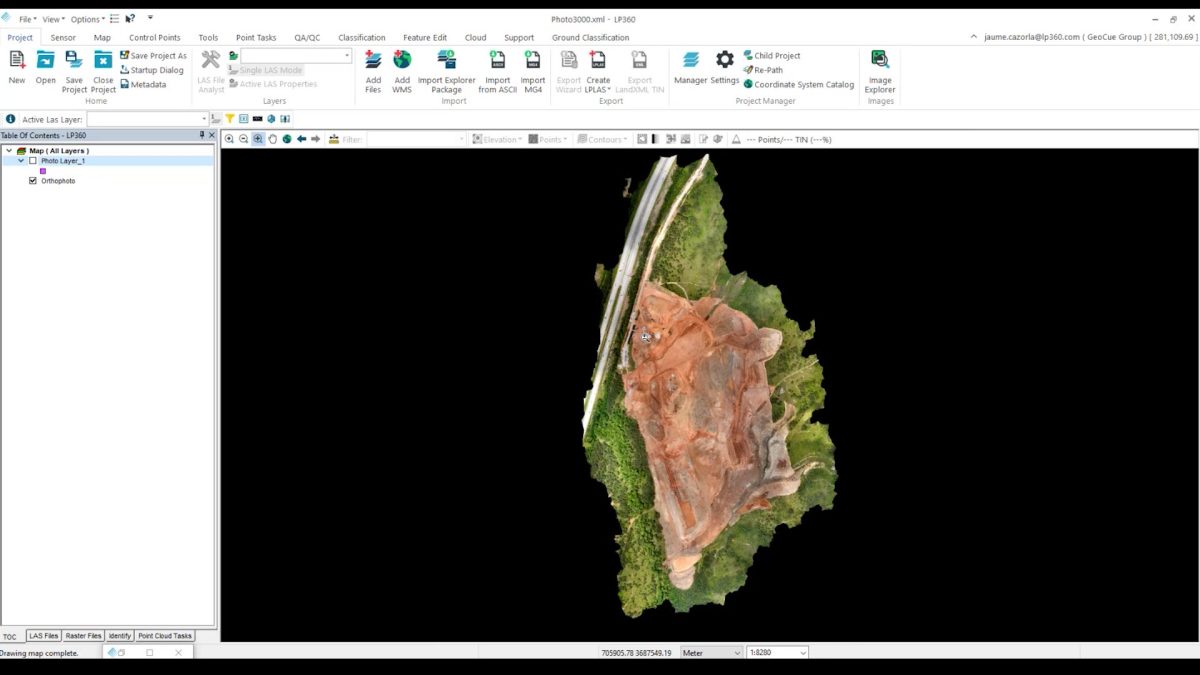The width and height of the screenshot is (1200, 675).
Task: Click the Re-Path button
Action: pos(763,70)
